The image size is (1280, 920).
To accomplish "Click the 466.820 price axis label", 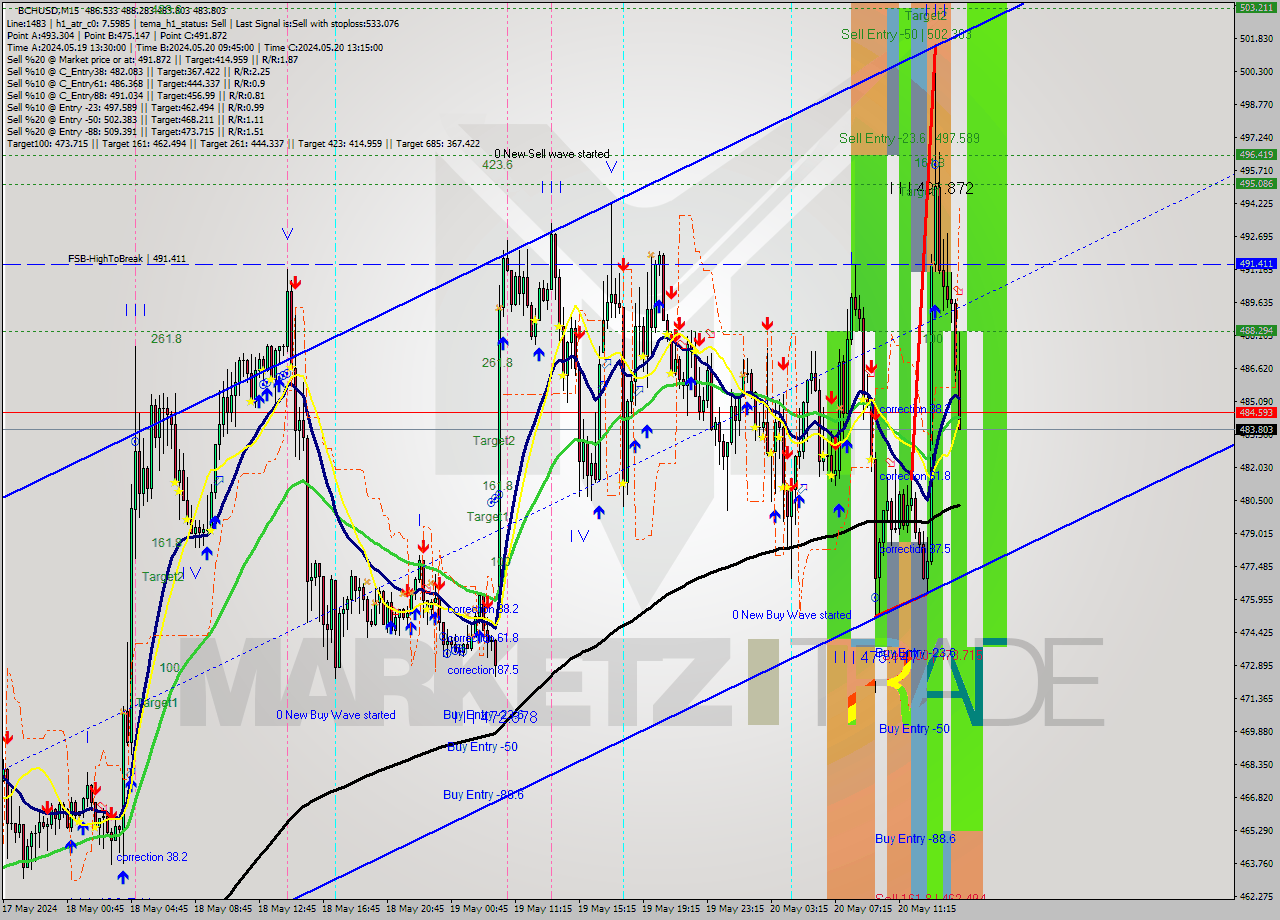I will point(1256,798).
